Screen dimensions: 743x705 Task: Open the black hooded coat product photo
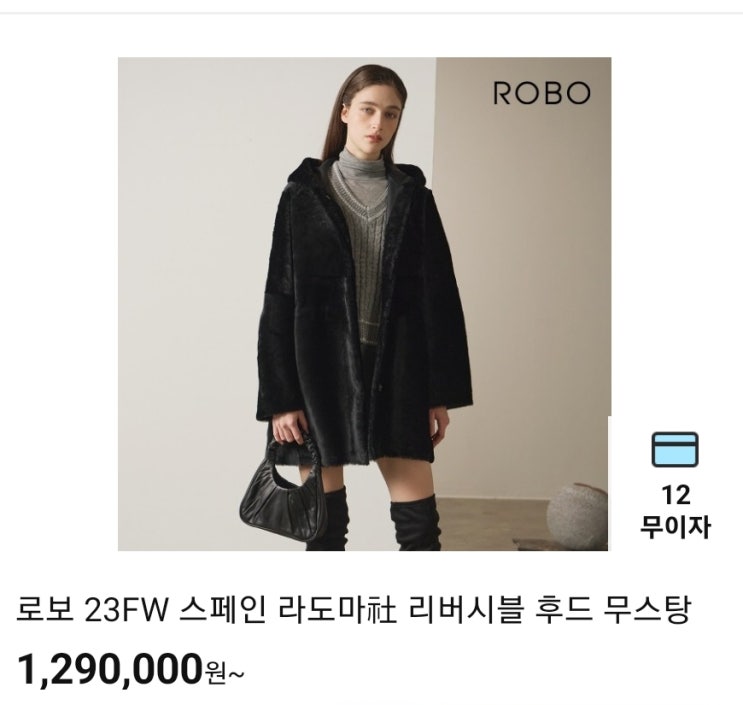point(364,304)
